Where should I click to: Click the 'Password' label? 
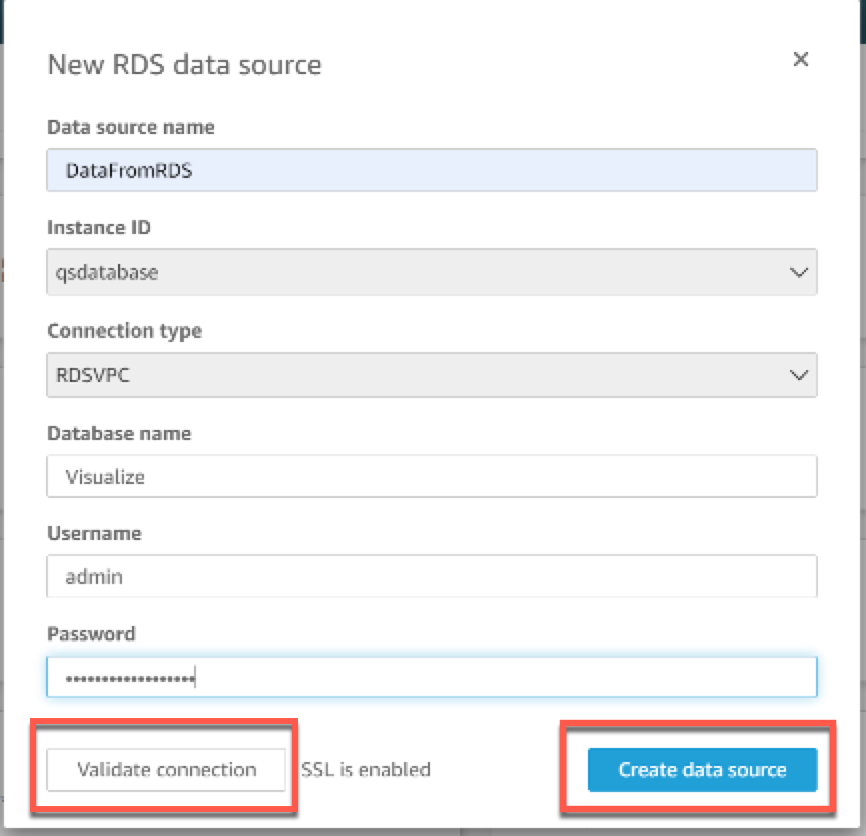click(91, 634)
